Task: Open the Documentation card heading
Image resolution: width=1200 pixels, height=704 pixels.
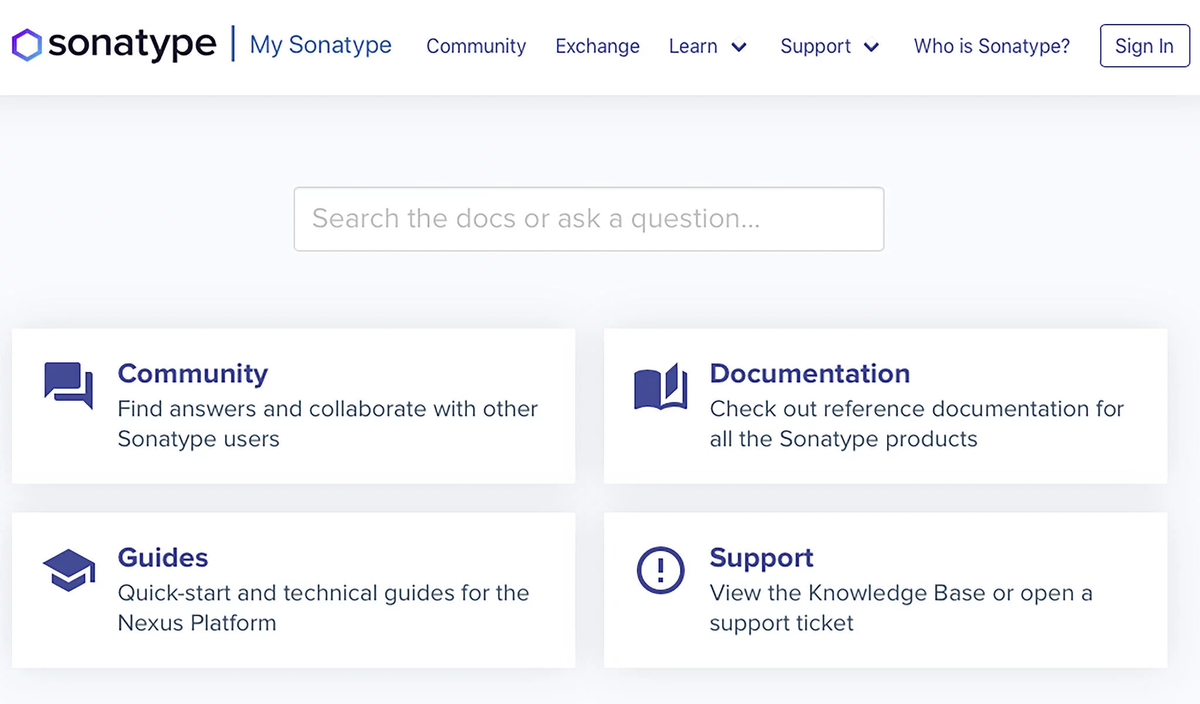Action: (809, 373)
